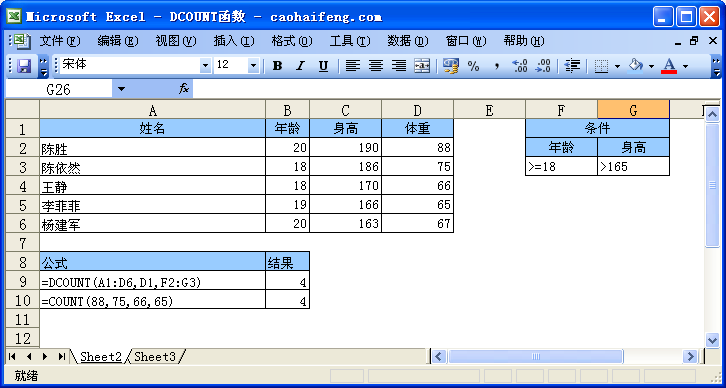Select column G header
The width and height of the screenshot is (726, 388).
point(633,110)
